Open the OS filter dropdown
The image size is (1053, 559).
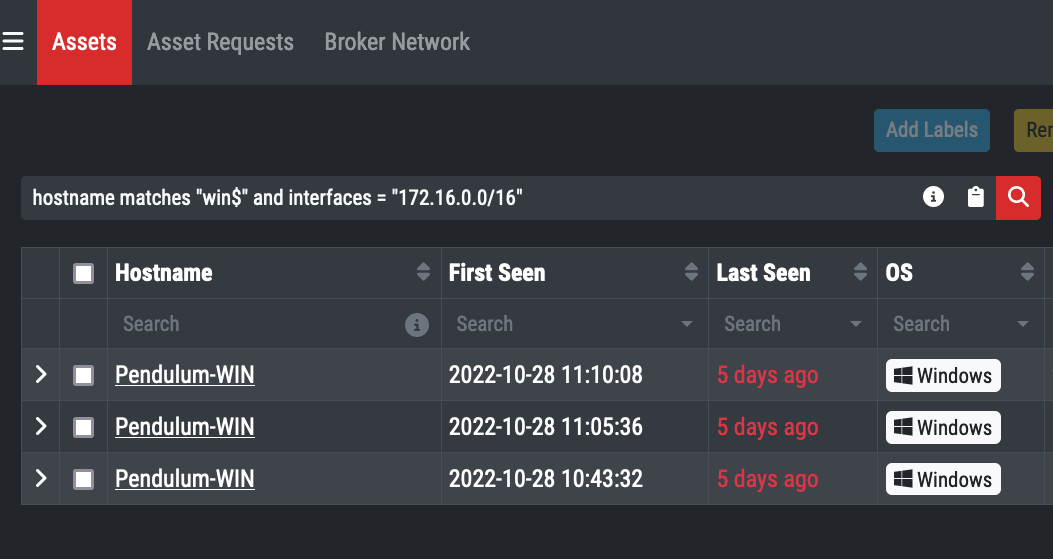tap(1023, 325)
